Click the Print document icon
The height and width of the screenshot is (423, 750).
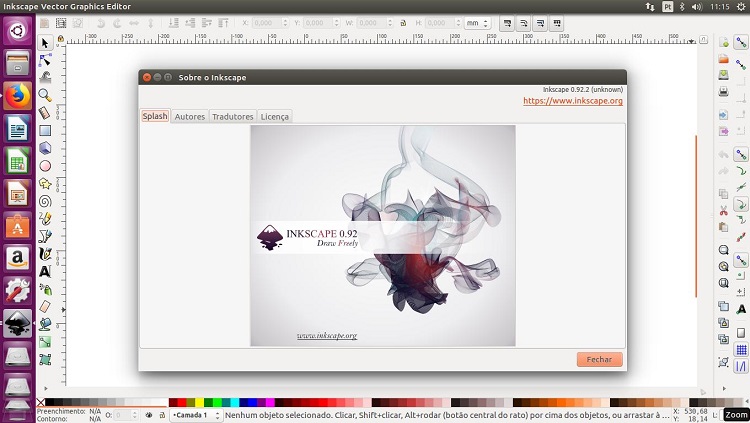(x=723, y=91)
